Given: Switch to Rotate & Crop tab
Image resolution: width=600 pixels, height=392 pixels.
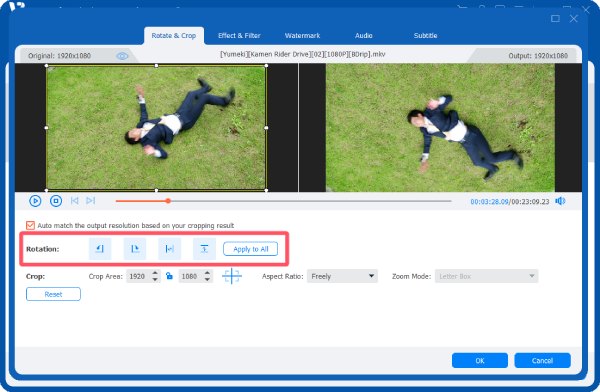Looking at the screenshot, I should [174, 36].
